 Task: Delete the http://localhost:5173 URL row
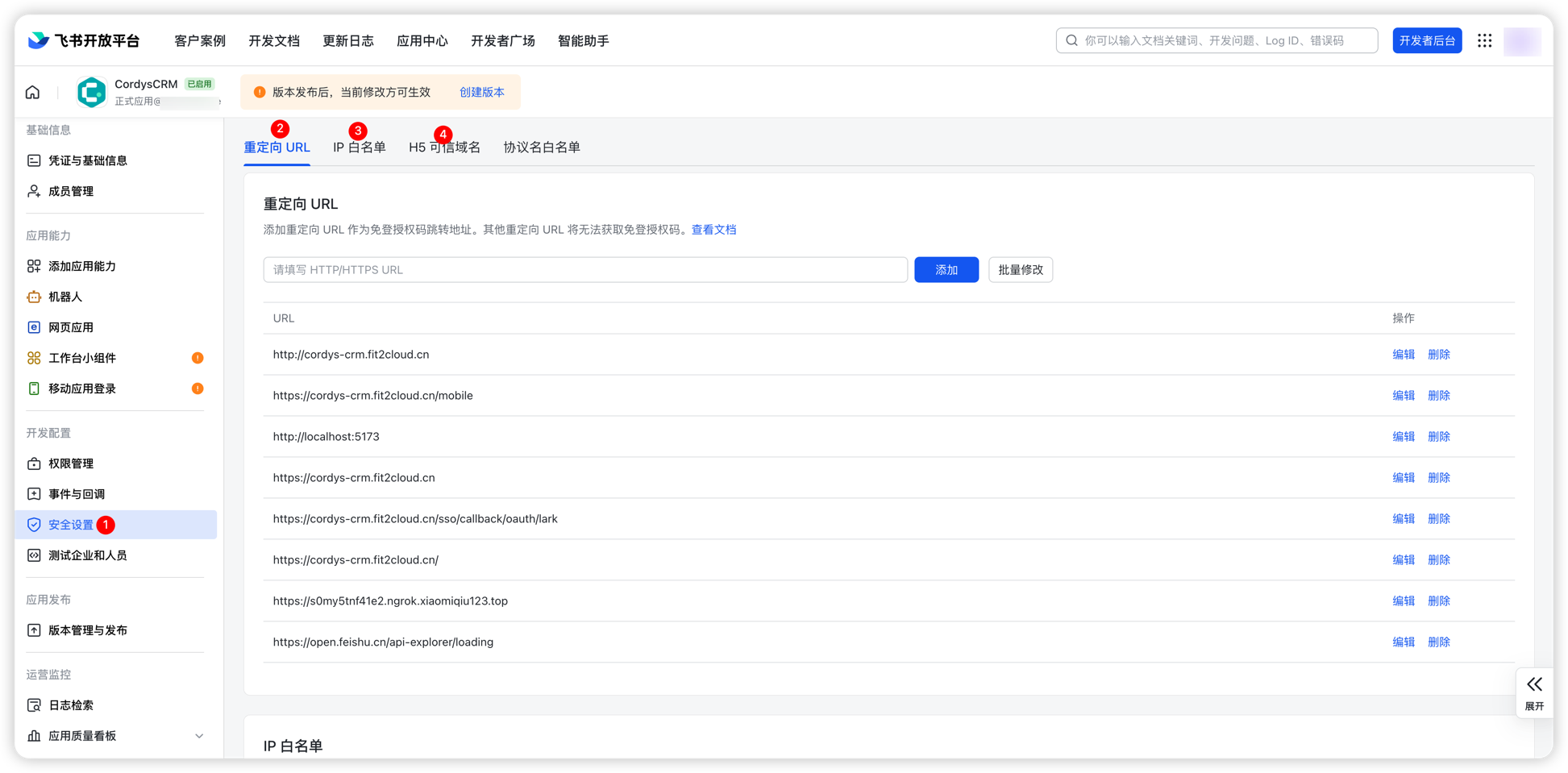tap(1438, 437)
